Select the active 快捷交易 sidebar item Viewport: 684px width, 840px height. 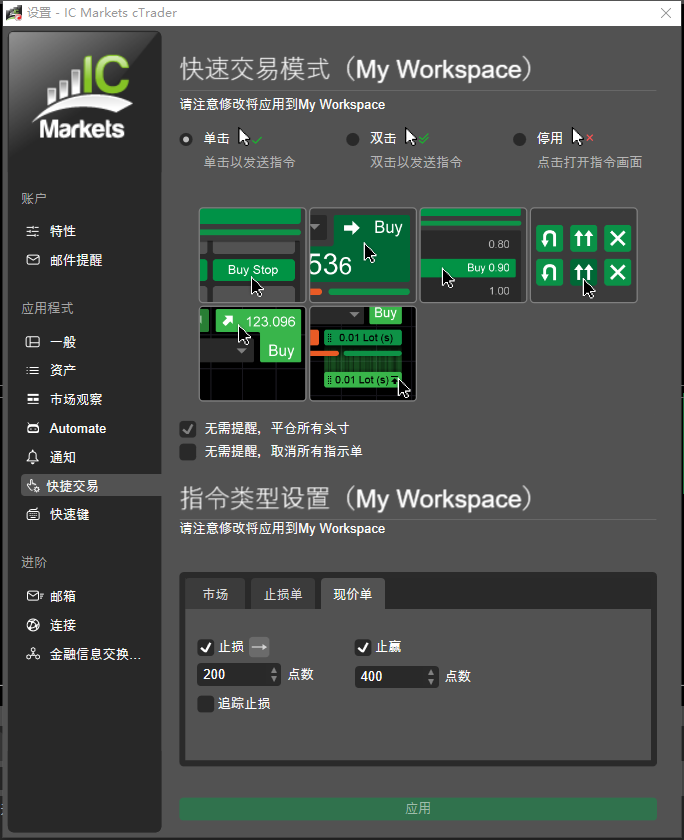91,485
